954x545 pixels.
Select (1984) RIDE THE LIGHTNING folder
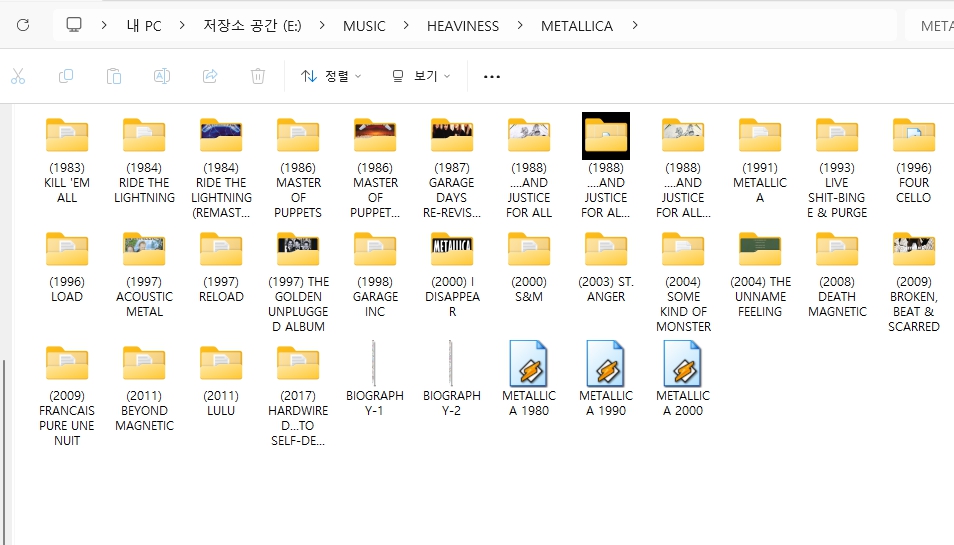click(144, 161)
